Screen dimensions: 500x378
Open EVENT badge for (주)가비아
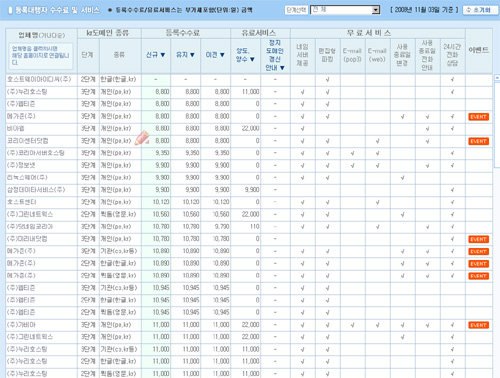click(x=478, y=325)
